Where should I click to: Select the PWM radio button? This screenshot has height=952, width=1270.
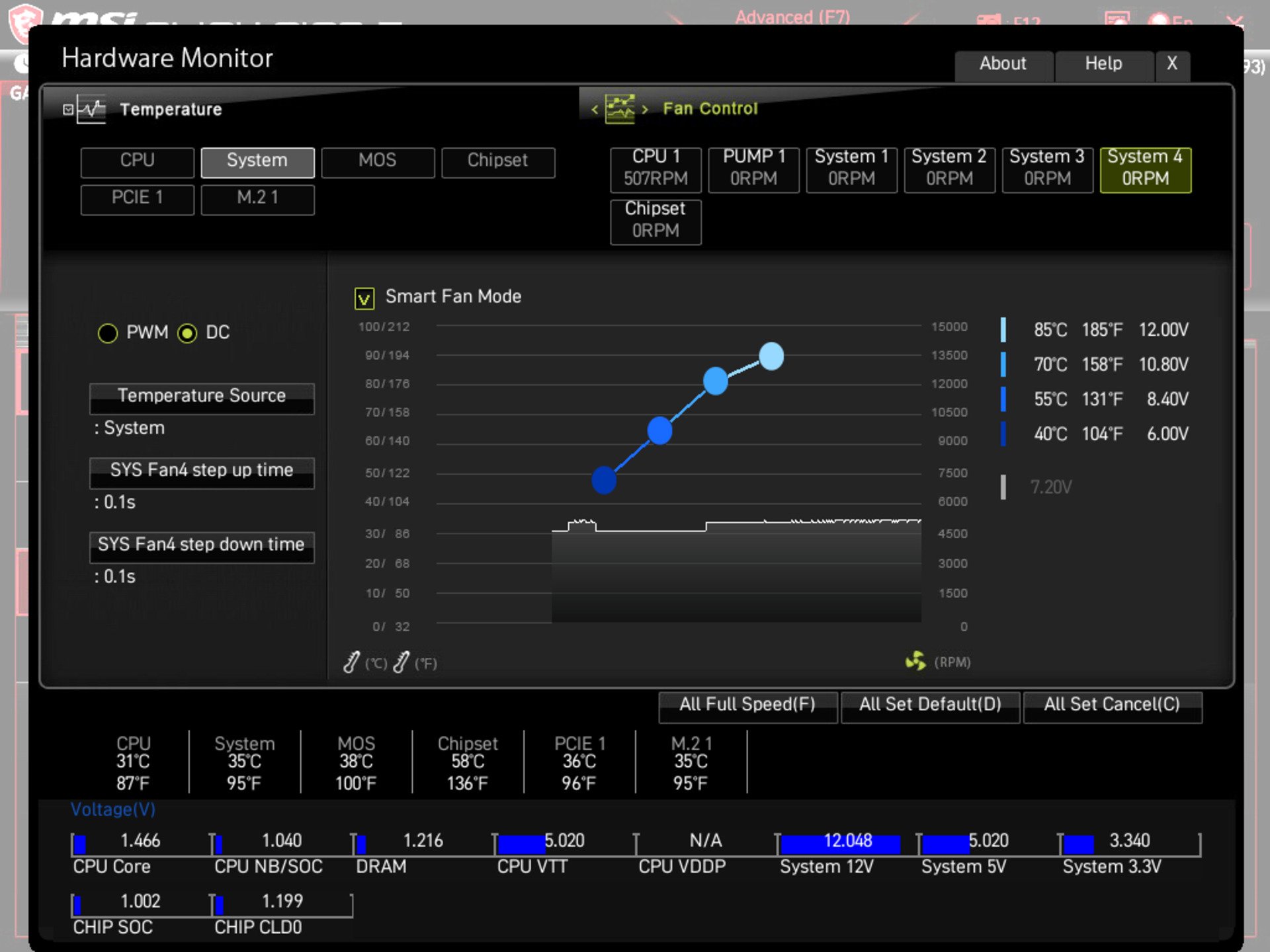[x=108, y=333]
